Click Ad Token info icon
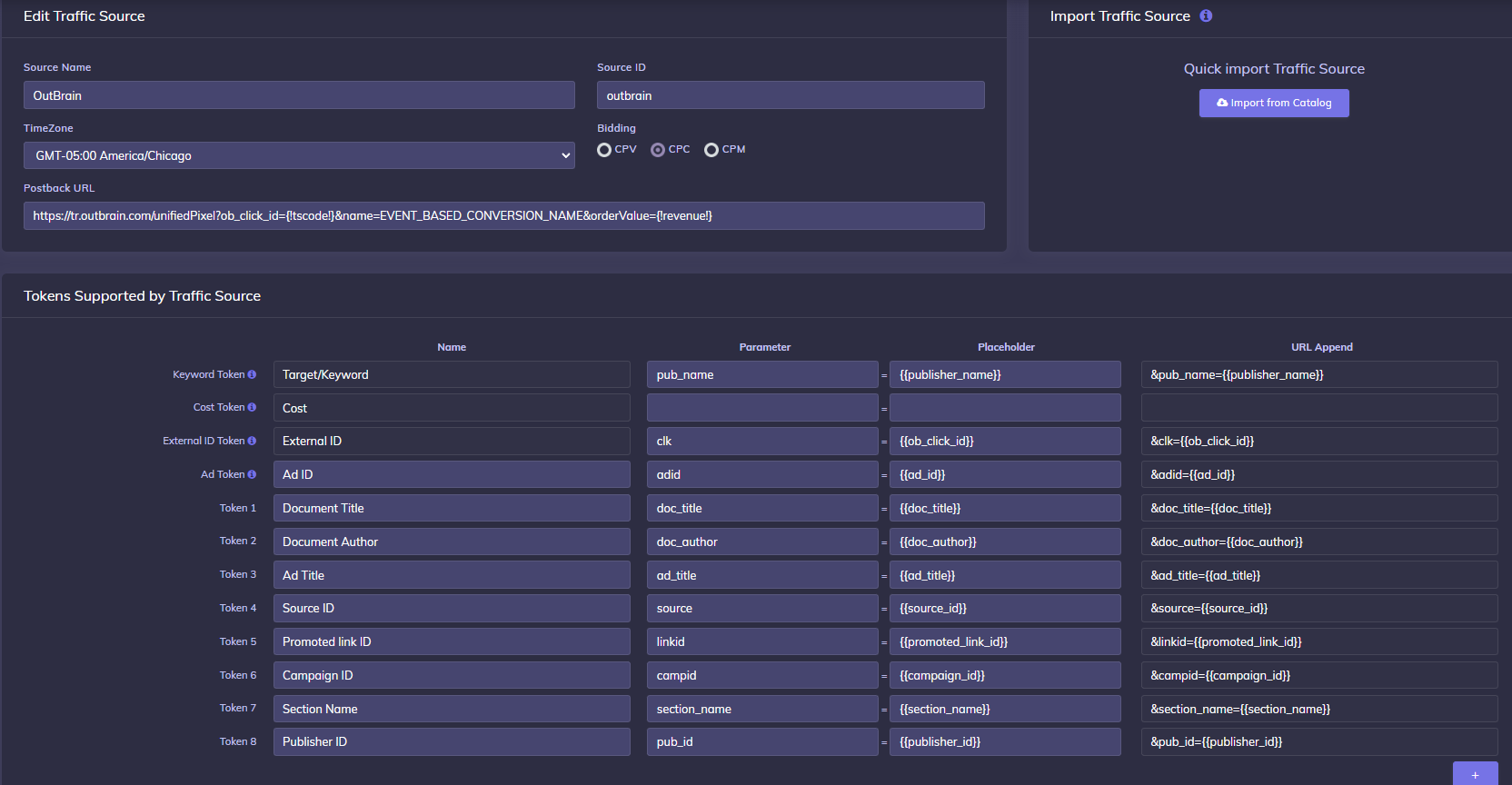The image size is (1512, 785). click(252, 474)
